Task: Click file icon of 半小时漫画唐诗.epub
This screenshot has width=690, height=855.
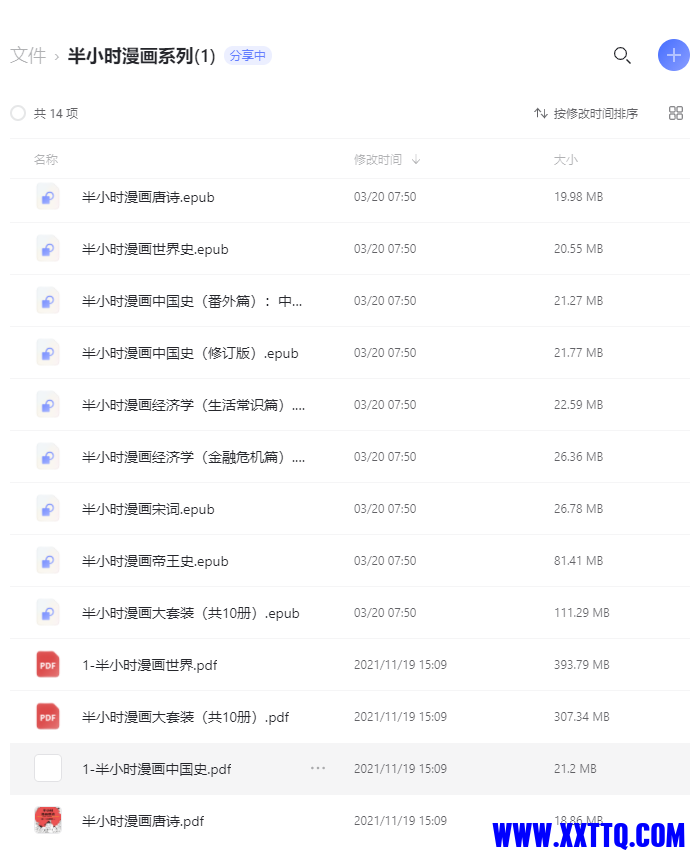Action: click(x=48, y=197)
